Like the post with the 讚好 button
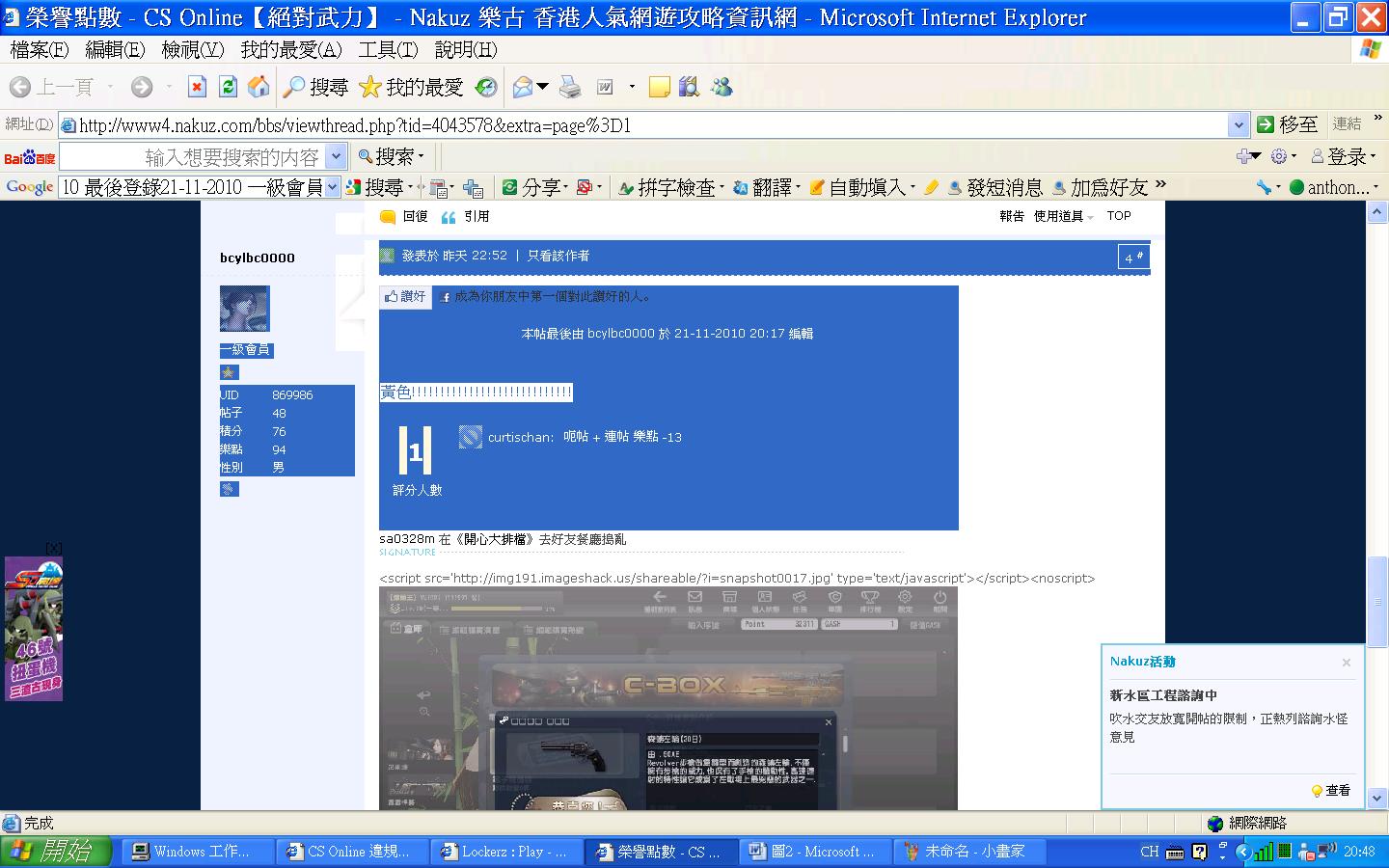This screenshot has width=1389, height=868. pyautogui.click(x=405, y=297)
